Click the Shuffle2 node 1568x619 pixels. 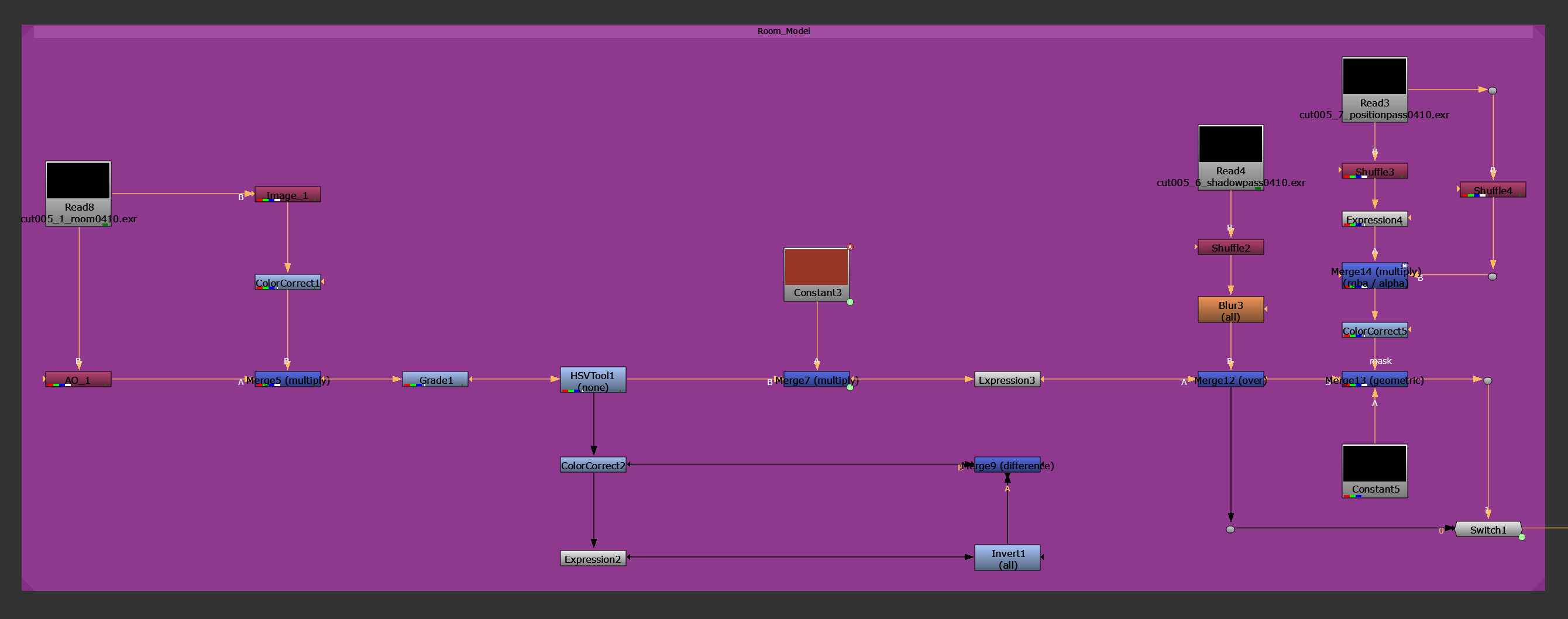[x=1230, y=247]
